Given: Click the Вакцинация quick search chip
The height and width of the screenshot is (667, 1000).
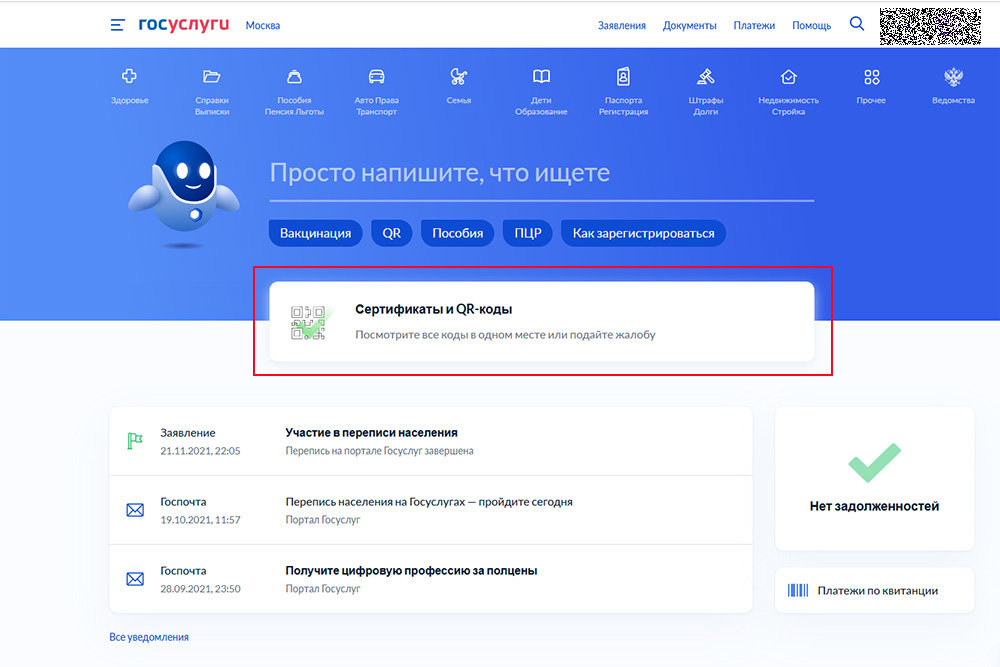Looking at the screenshot, I should click(x=315, y=233).
